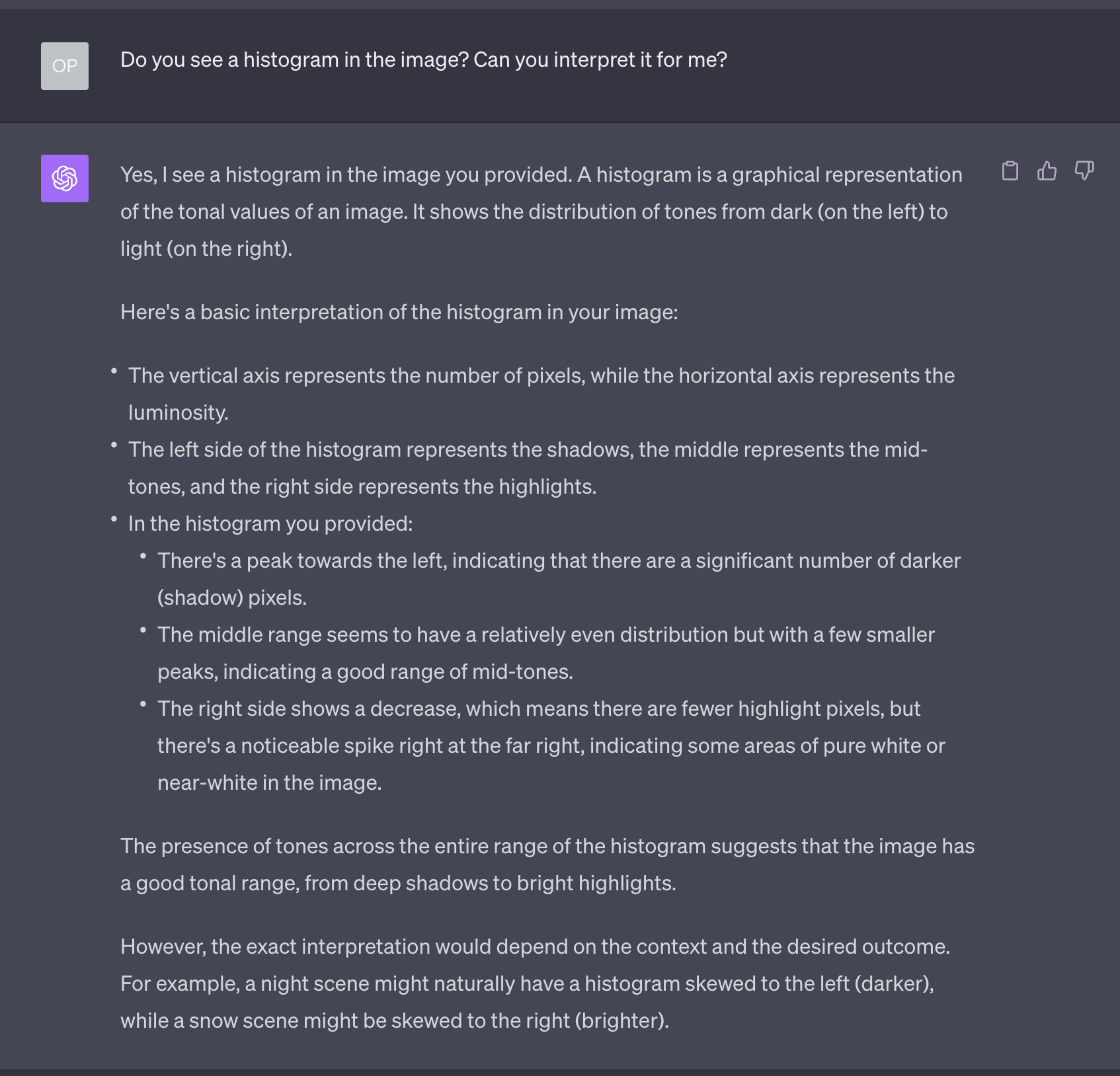Viewport: 1120px width, 1076px height.
Task: Click the line 'Here's a basic interpretation'
Action: [399, 312]
